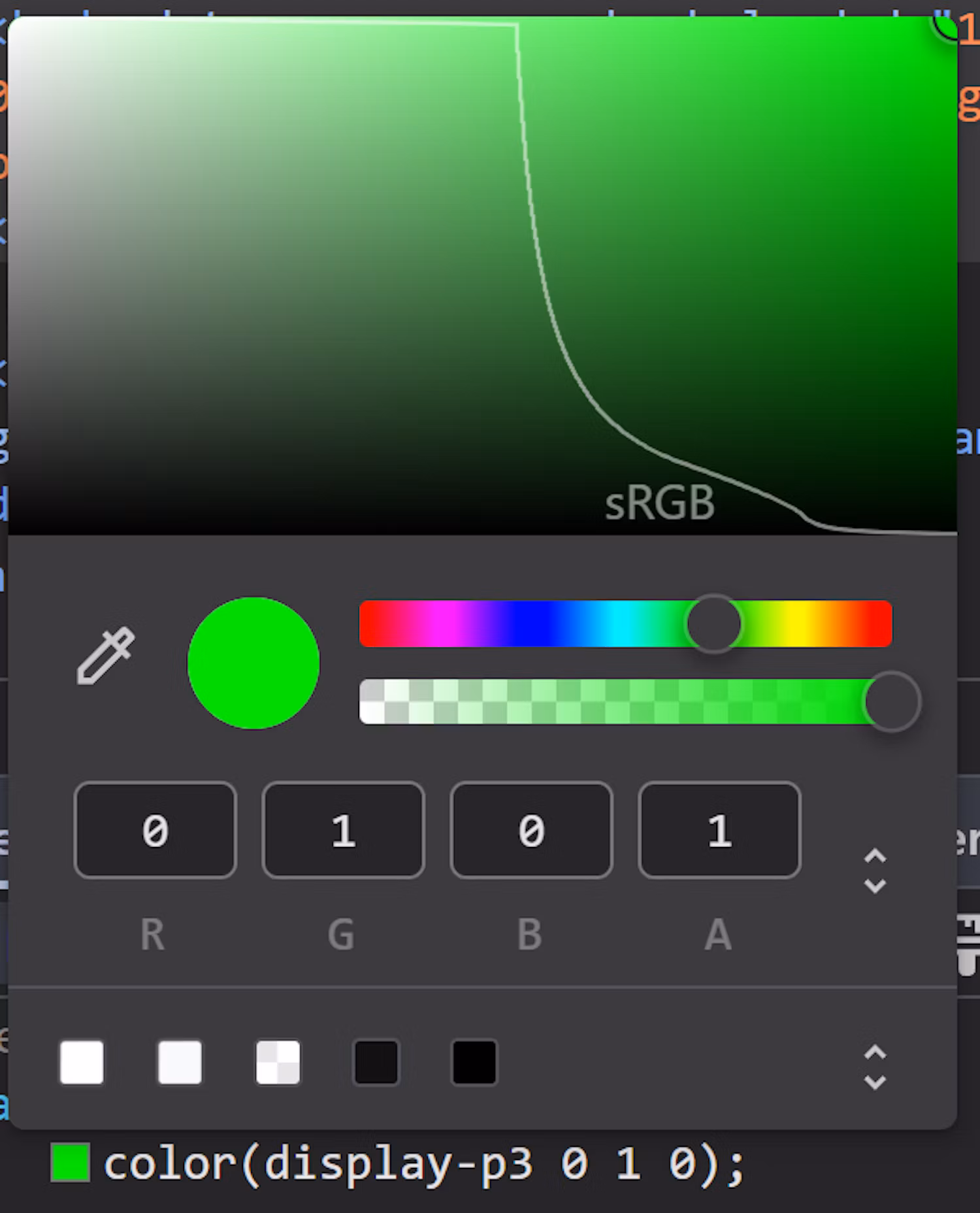Image resolution: width=980 pixels, height=1213 pixels.
Task: Open the palette switcher beside the swatches
Action: coord(875,1067)
